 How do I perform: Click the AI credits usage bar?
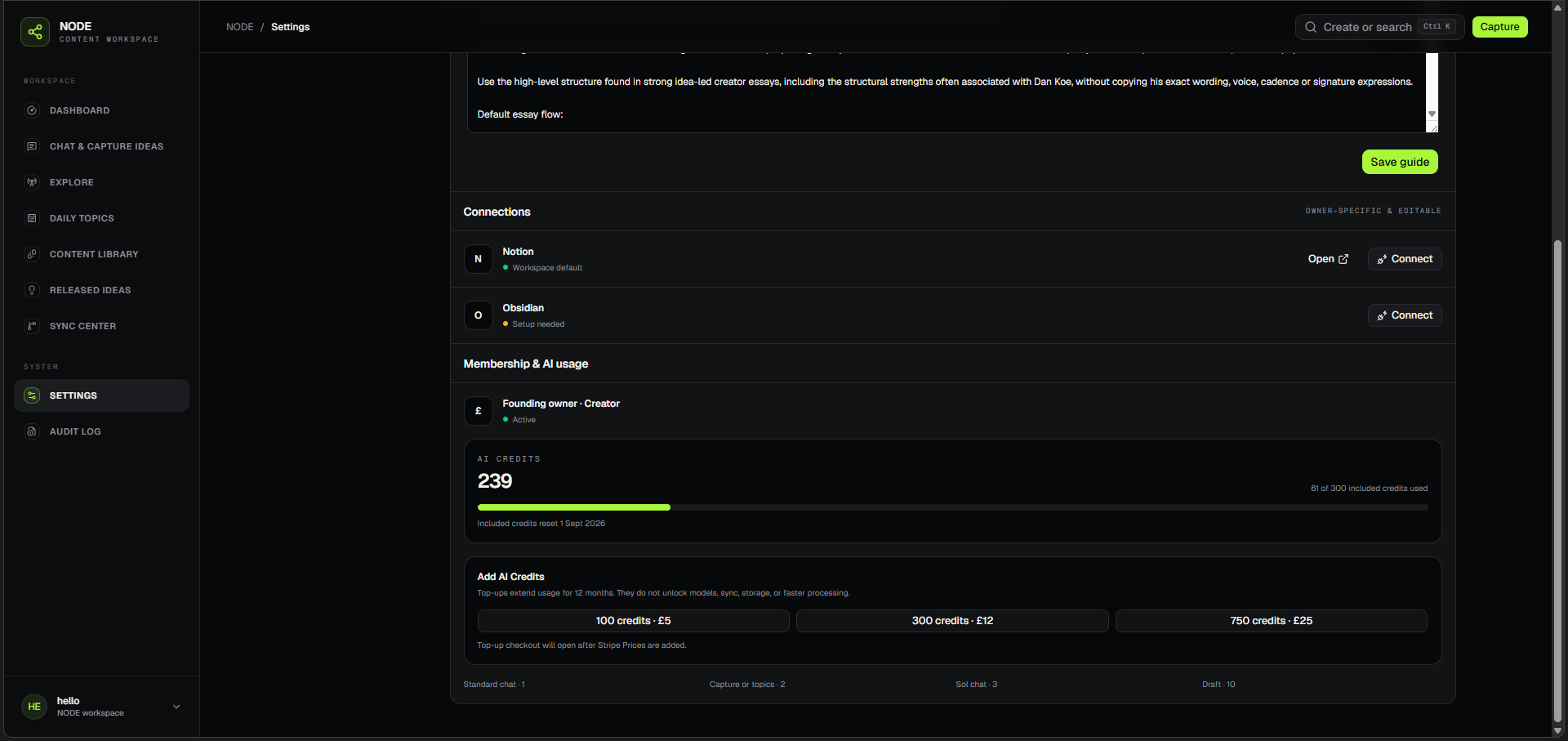tap(952, 507)
